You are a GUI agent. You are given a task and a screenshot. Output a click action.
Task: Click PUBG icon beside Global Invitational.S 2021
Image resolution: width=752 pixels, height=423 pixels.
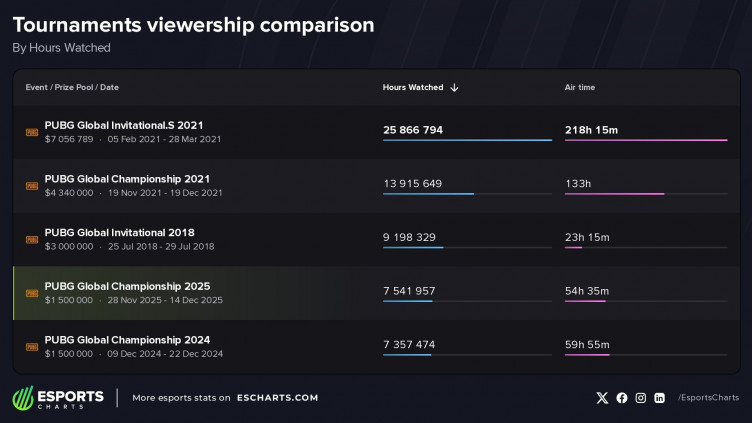pyautogui.click(x=32, y=132)
